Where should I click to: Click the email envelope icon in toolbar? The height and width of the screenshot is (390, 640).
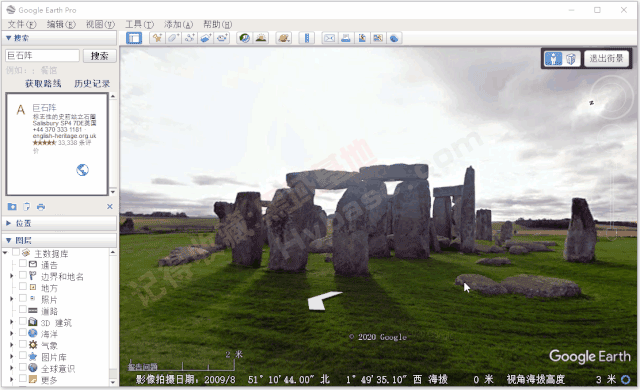click(x=329, y=38)
